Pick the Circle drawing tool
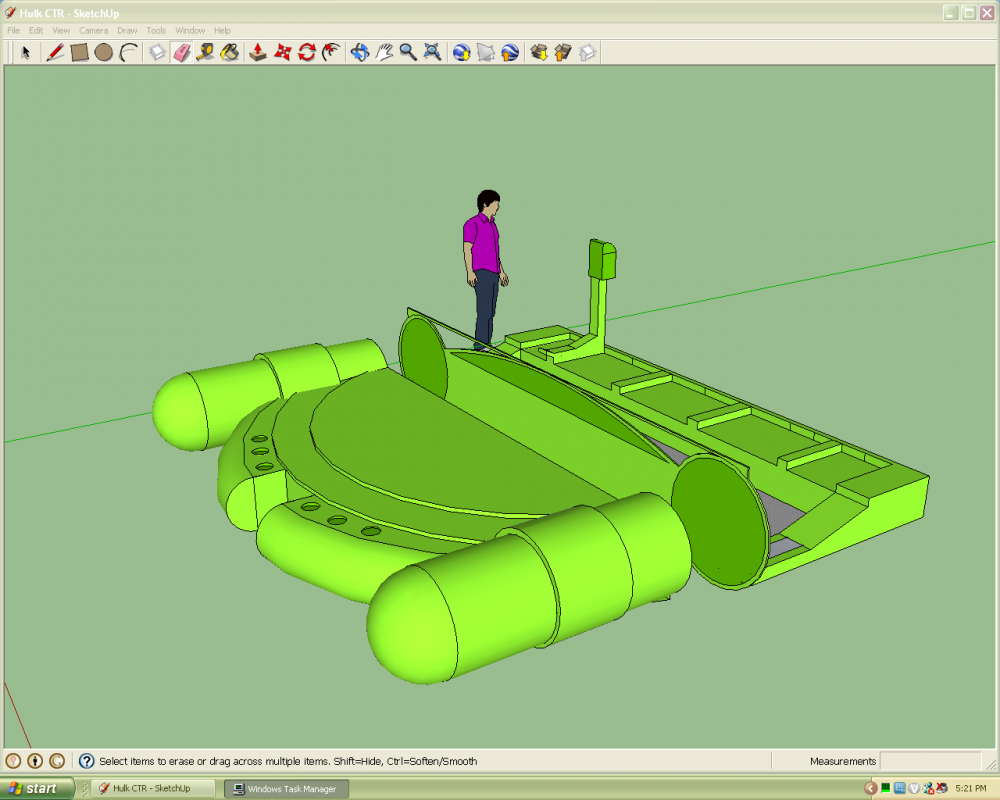The image size is (1000, 800). point(104,52)
